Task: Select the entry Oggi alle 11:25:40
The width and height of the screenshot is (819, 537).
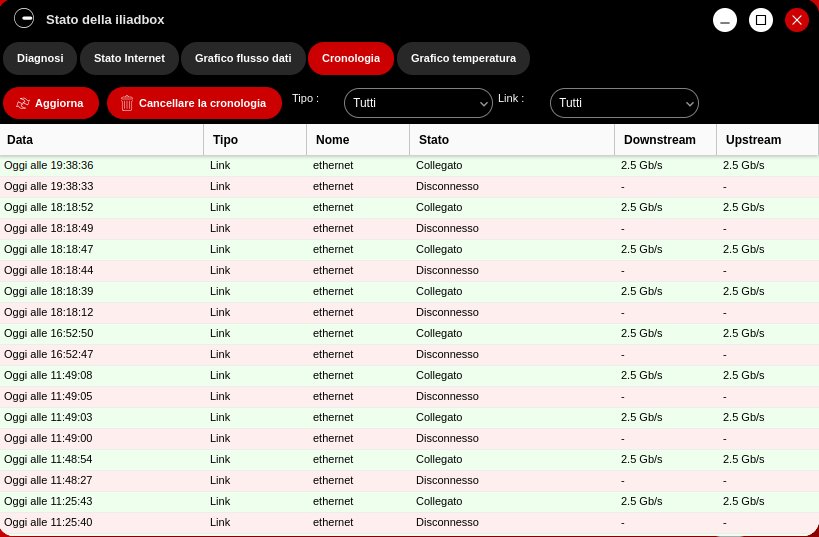Action: 410,522
